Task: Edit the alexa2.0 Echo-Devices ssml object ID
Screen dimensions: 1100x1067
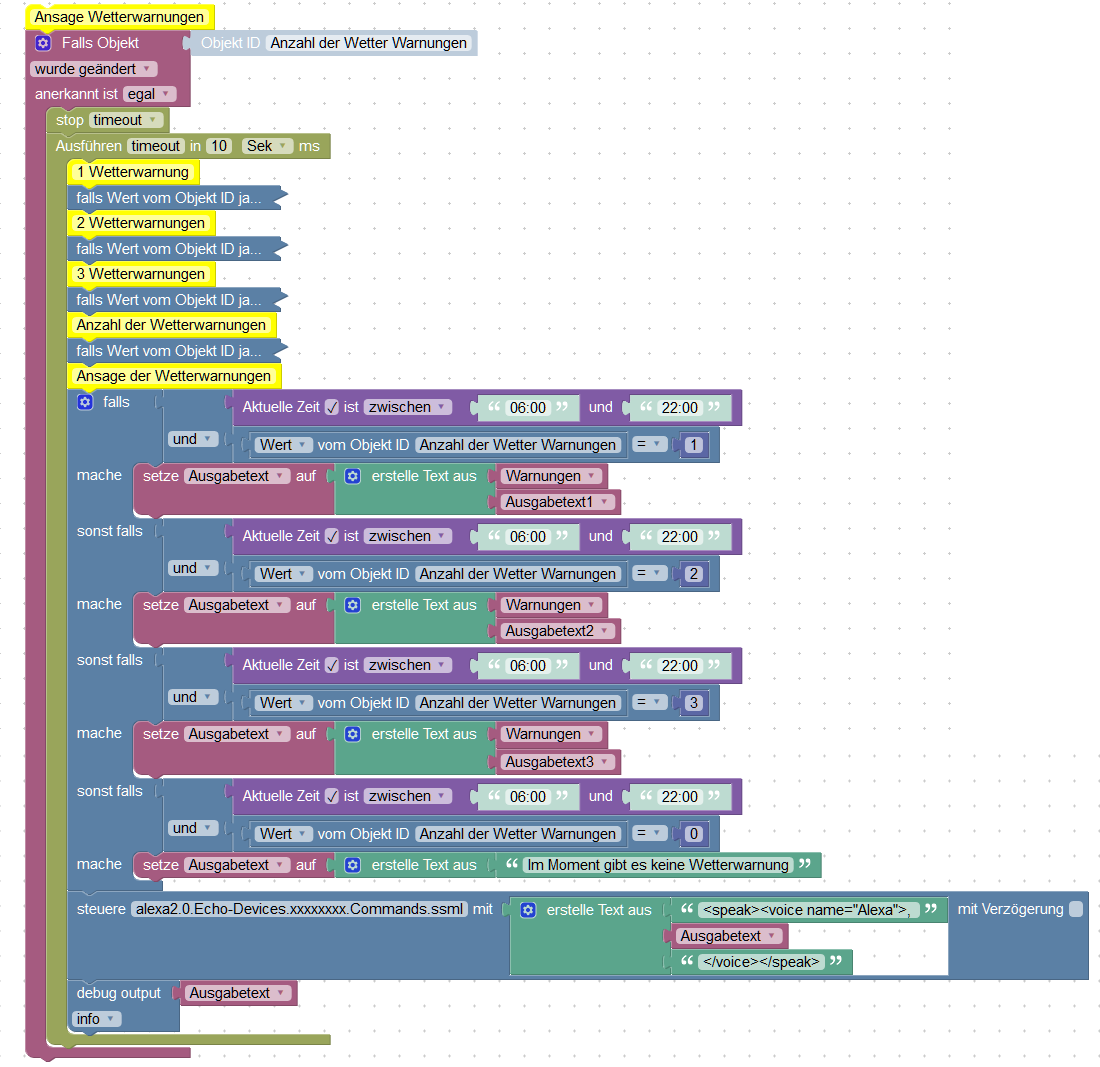Action: pos(300,909)
